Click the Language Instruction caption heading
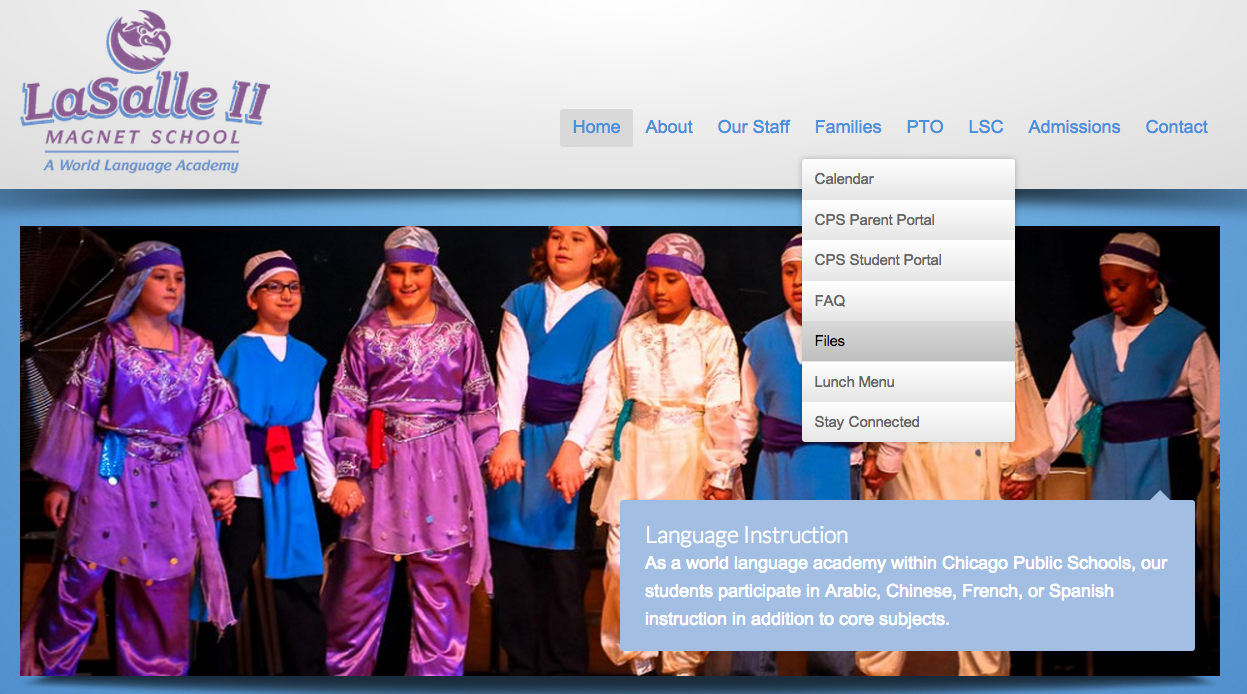 click(747, 535)
